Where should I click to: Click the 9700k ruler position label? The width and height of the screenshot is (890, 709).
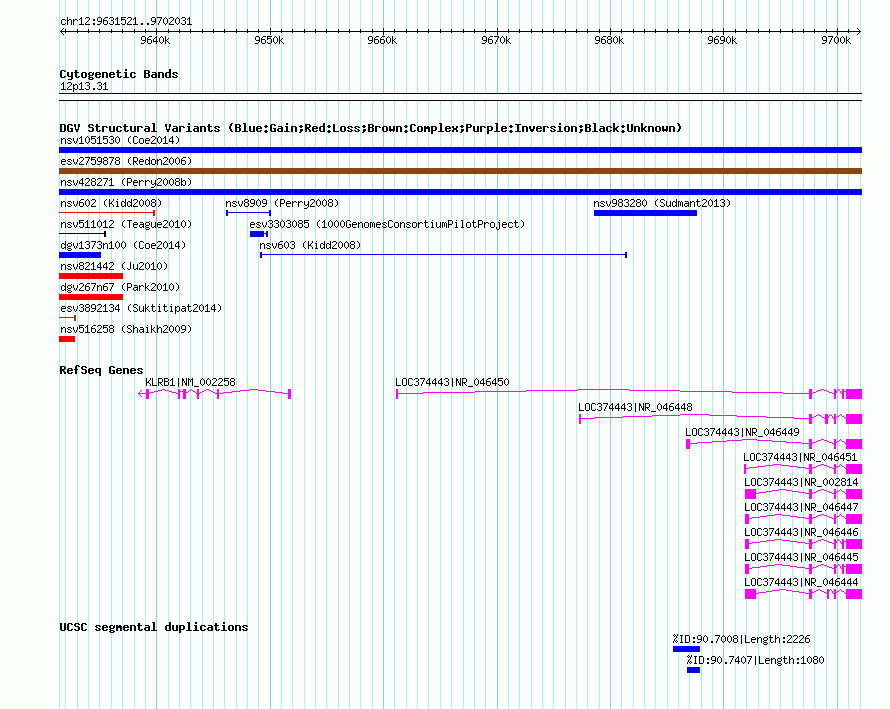point(836,40)
